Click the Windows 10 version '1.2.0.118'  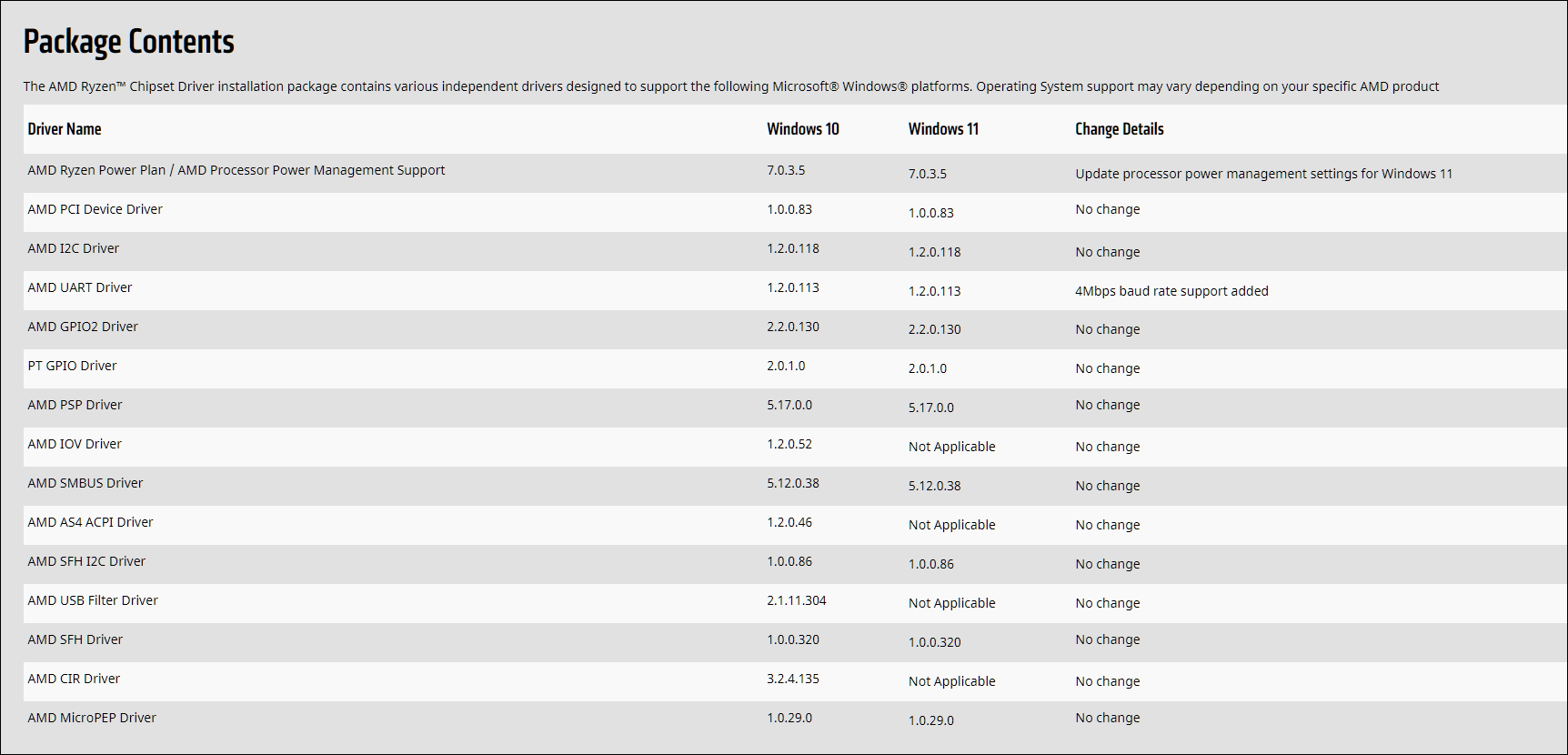pyautogui.click(x=793, y=248)
